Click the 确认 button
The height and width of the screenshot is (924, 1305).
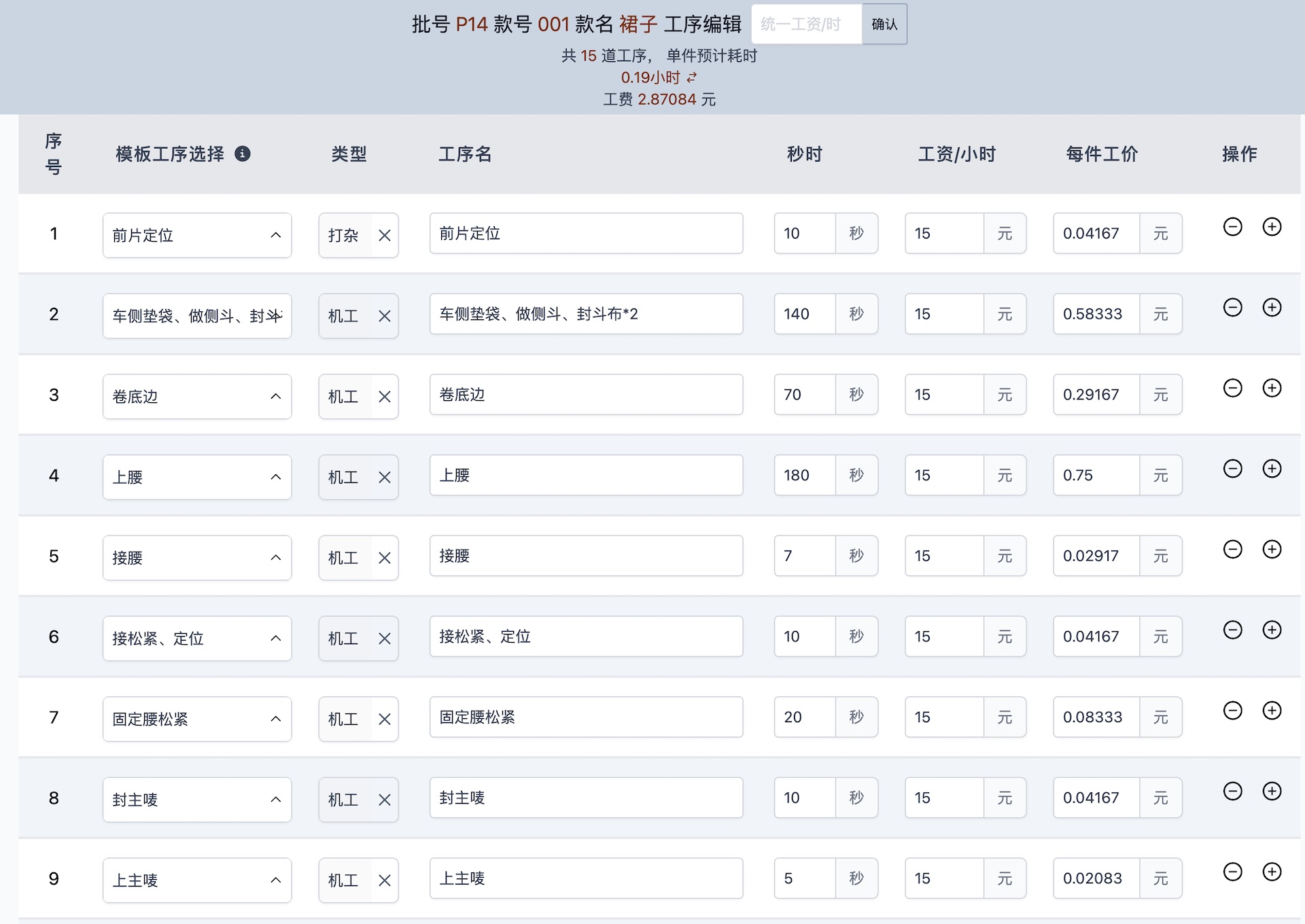pyautogui.click(x=884, y=24)
